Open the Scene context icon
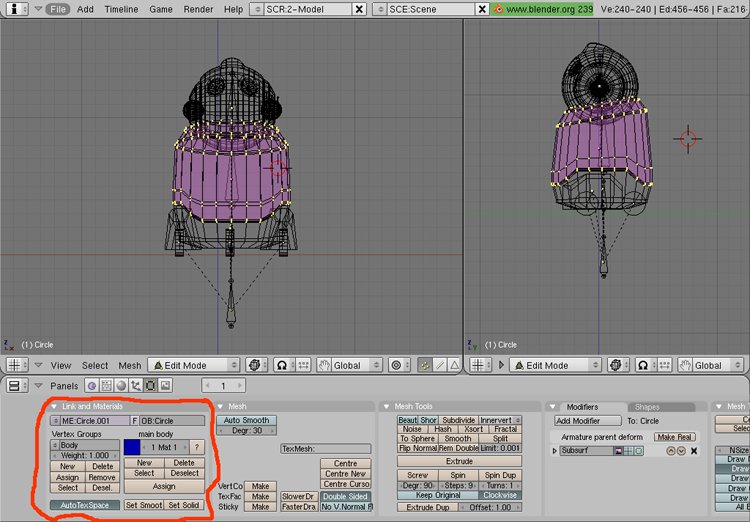This screenshot has width=750, height=522. tap(165, 385)
